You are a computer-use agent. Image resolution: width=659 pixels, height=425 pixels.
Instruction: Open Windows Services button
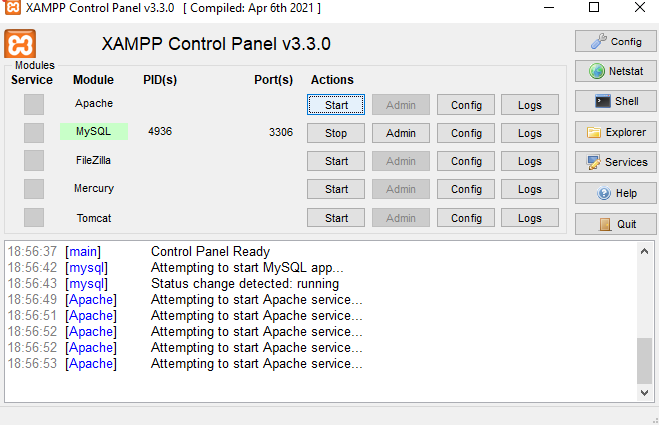pos(614,162)
